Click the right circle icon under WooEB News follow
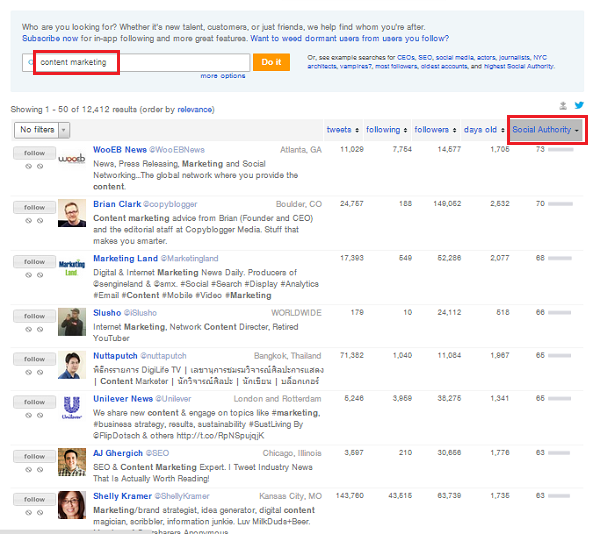 40,166
